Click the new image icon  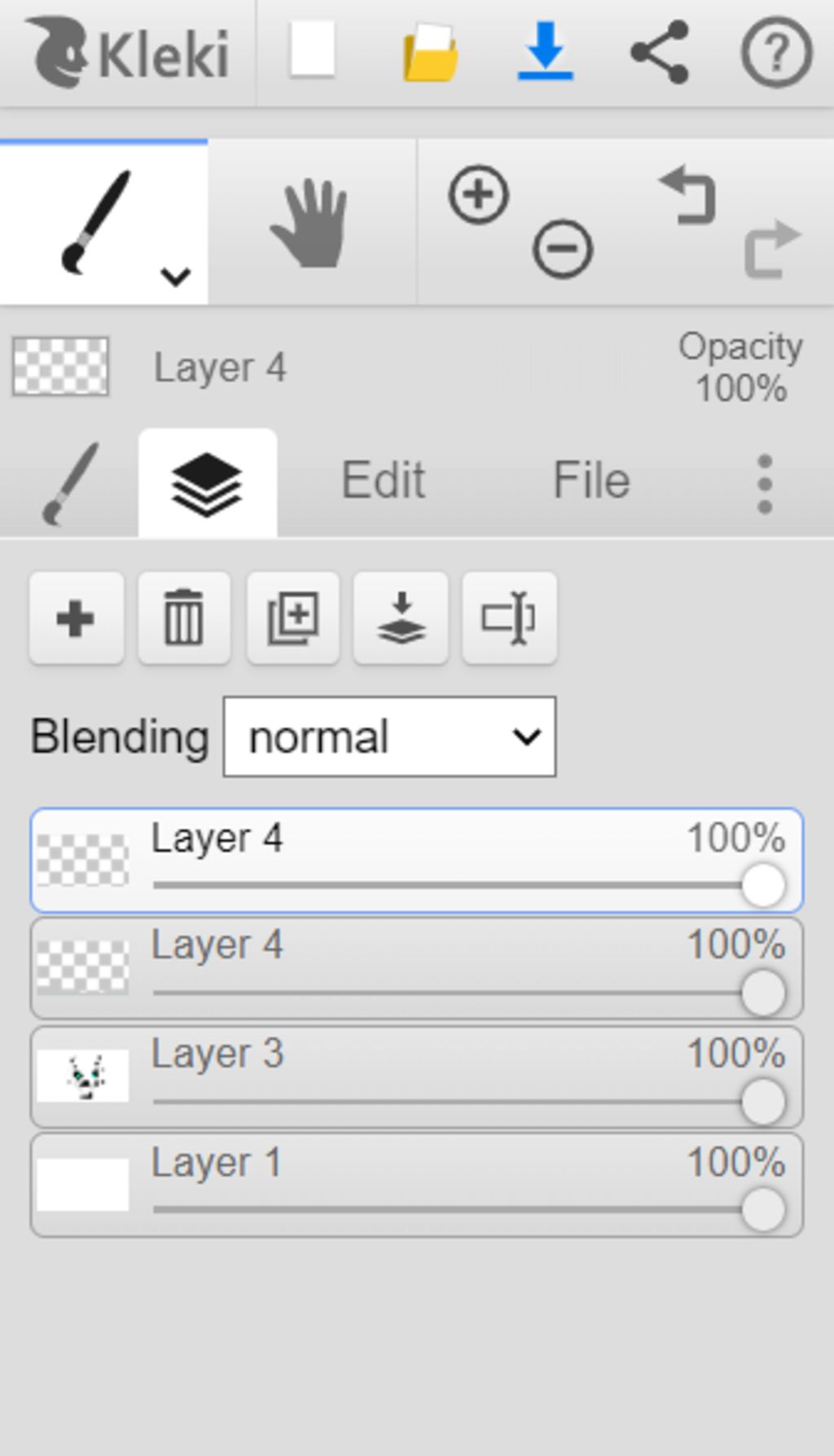coord(313,51)
